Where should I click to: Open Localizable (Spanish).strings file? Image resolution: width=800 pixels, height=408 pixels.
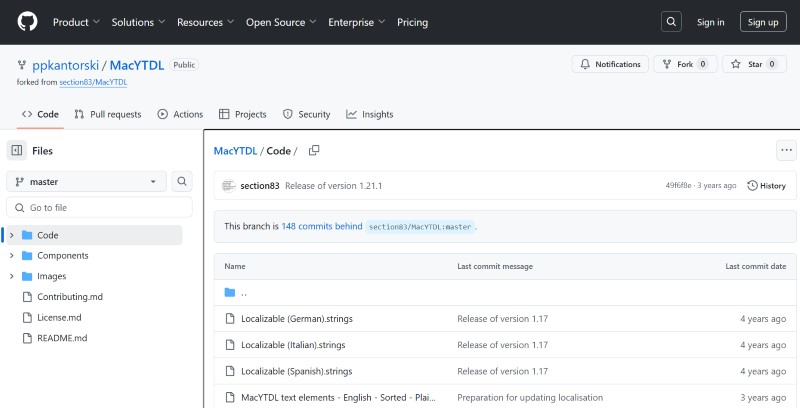point(296,371)
